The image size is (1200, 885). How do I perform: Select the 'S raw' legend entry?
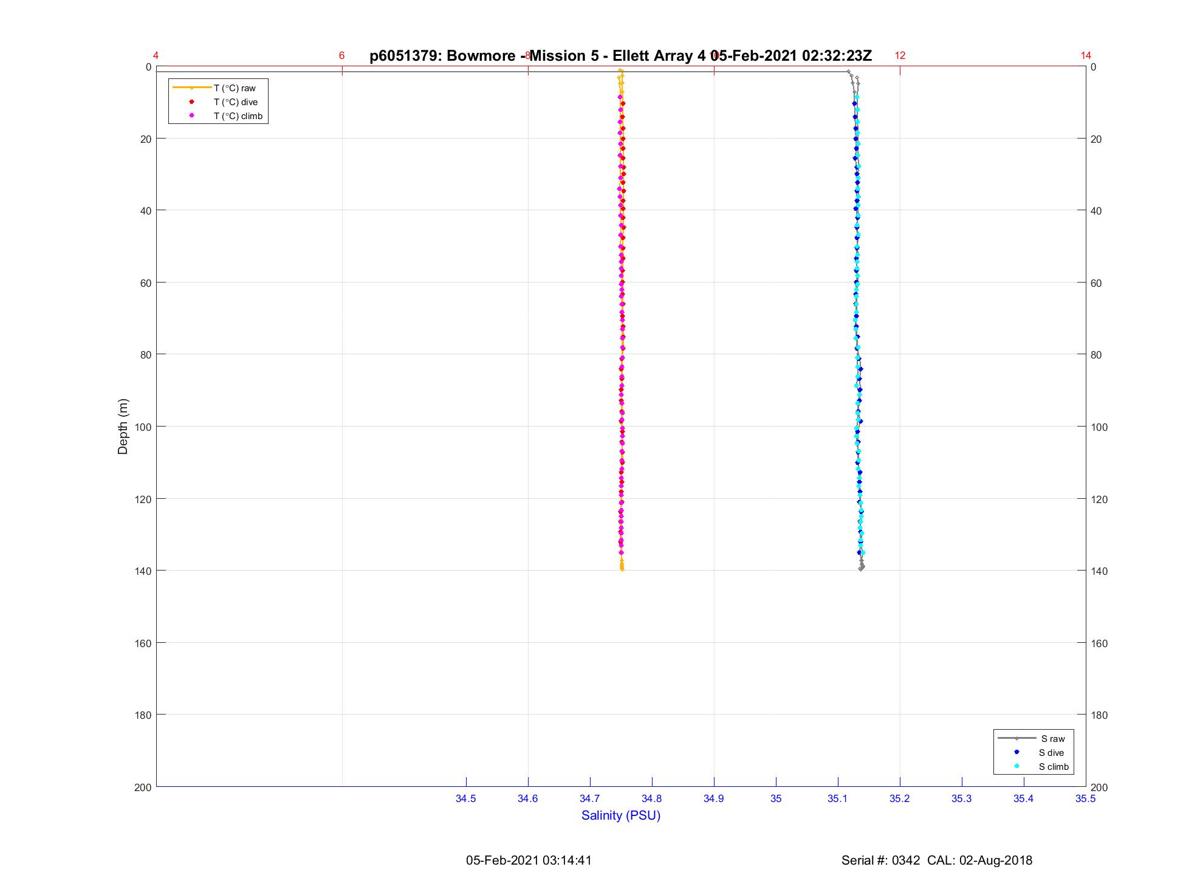[1034, 738]
